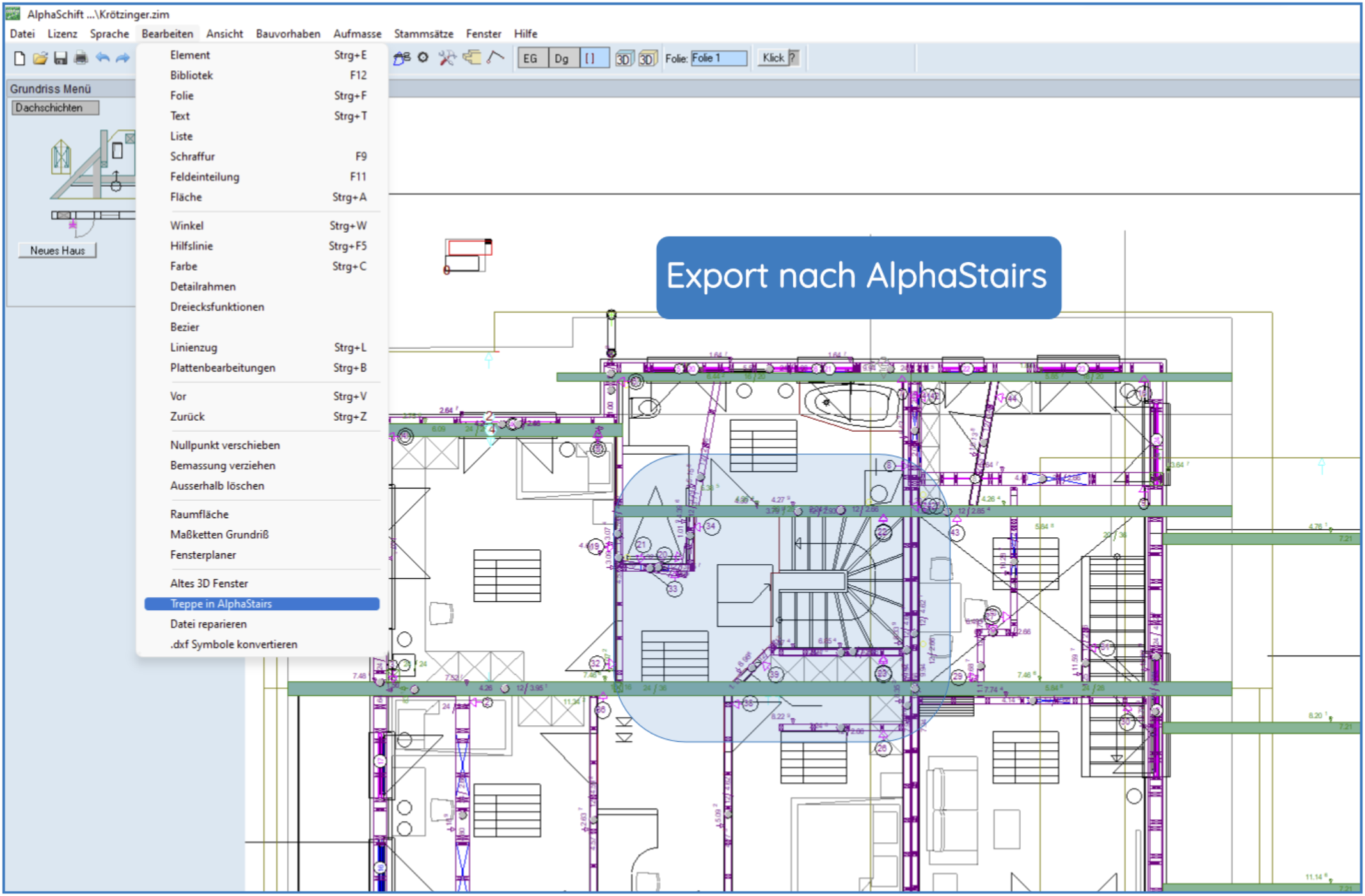Open the second 3D view icon
Screen dimensions: 1365x896
pyautogui.click(x=647, y=59)
